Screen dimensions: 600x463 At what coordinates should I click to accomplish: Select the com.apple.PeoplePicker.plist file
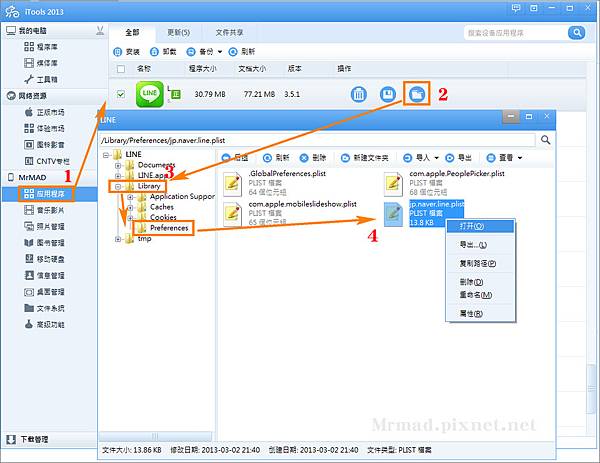point(445,183)
